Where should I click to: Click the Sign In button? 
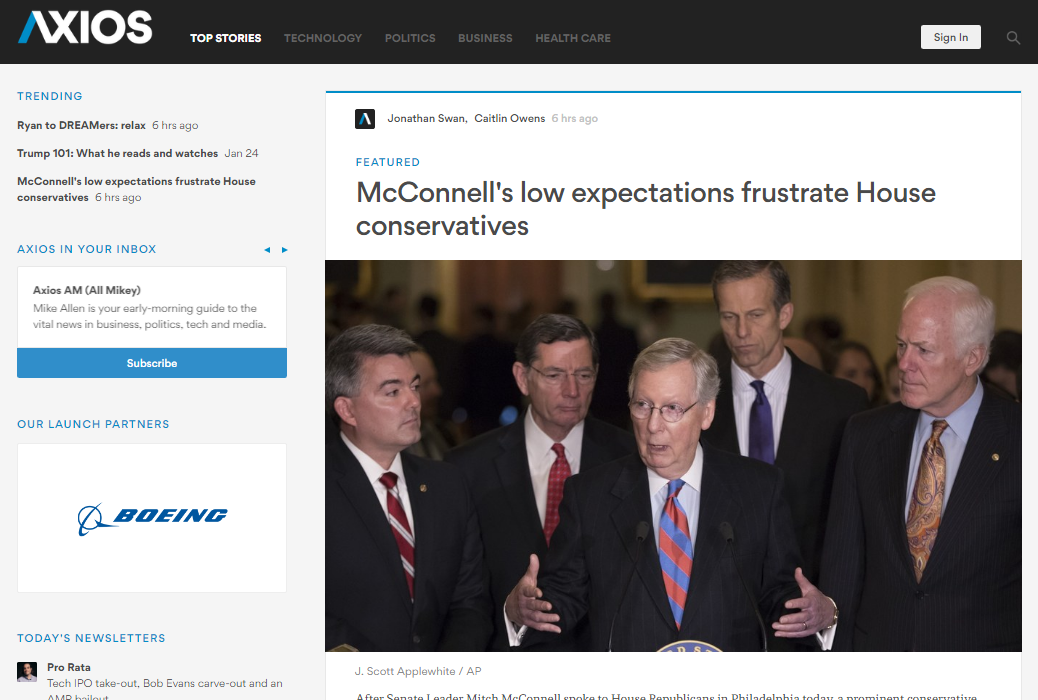951,37
